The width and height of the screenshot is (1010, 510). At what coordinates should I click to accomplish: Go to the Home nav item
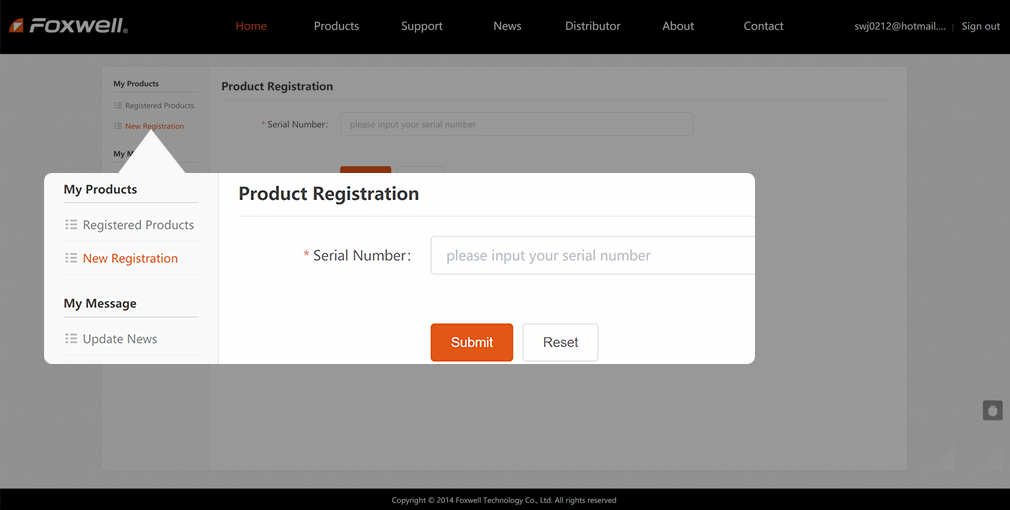pyautogui.click(x=251, y=26)
